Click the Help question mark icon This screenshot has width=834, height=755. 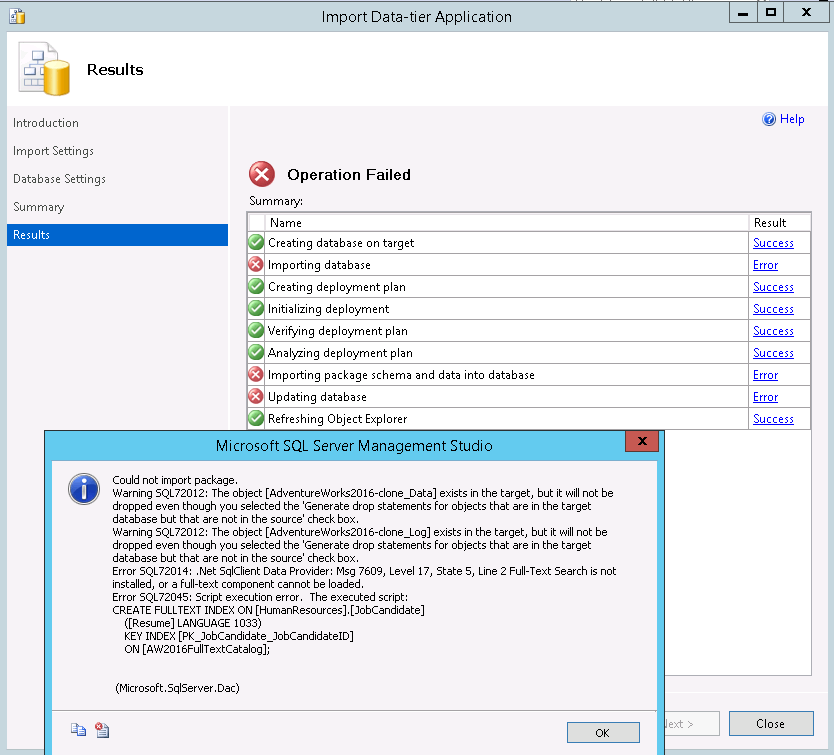tap(769, 119)
